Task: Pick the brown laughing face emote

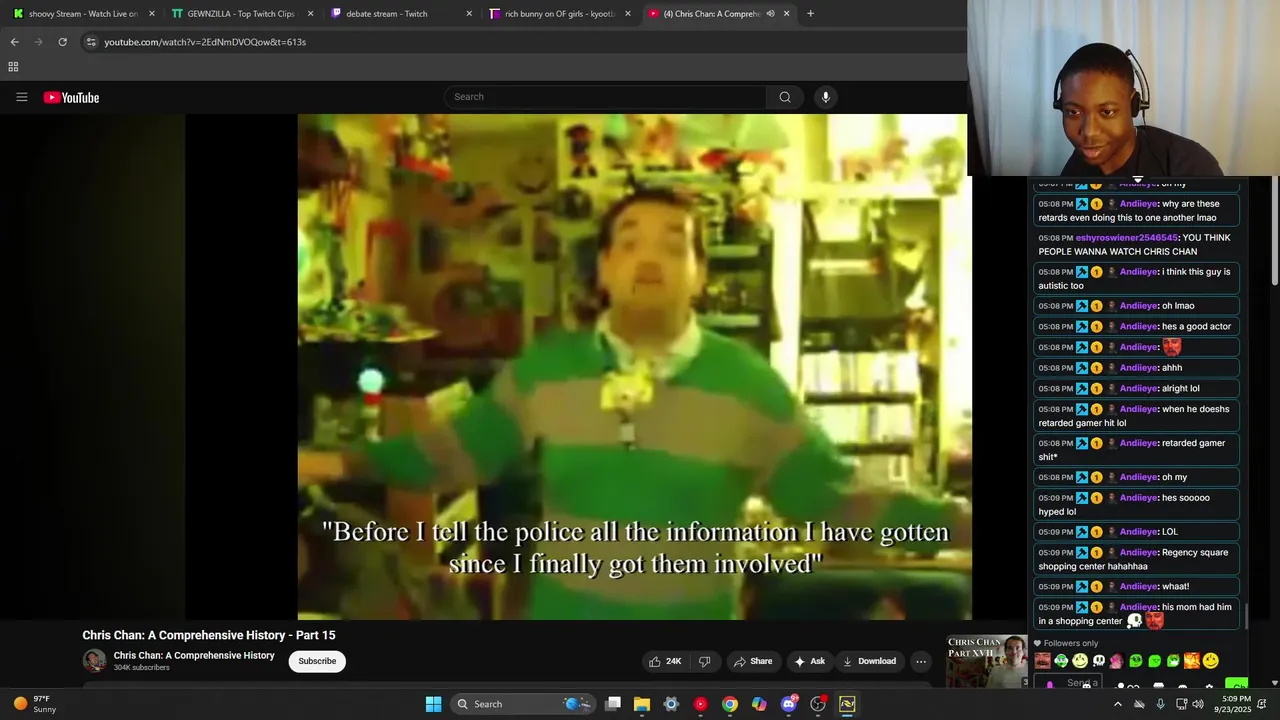Action: click(x=1043, y=661)
